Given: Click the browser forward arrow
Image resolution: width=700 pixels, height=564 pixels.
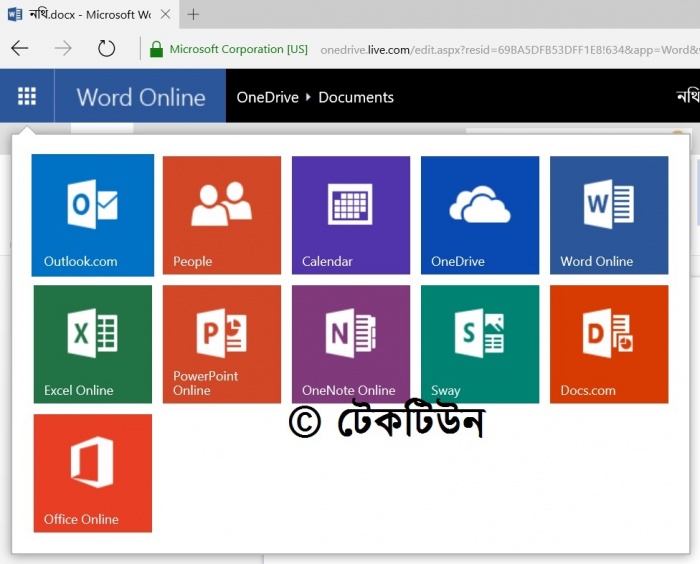Looking at the screenshot, I should [63, 48].
